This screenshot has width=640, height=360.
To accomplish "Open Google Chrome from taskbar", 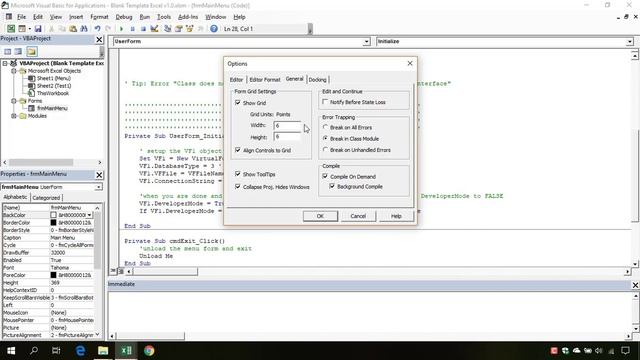I will [149, 351].
